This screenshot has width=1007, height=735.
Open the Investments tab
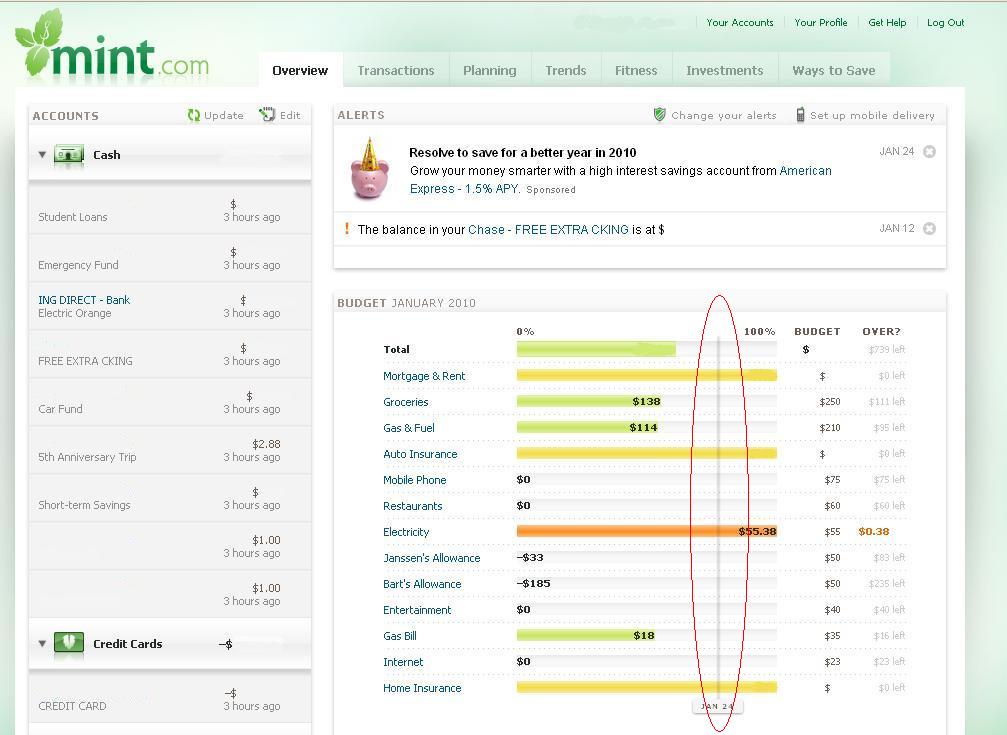[x=724, y=70]
